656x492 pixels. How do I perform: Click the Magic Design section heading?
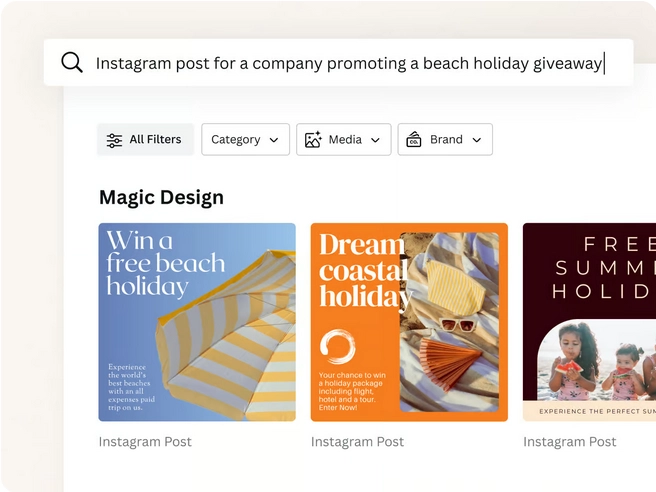161,197
